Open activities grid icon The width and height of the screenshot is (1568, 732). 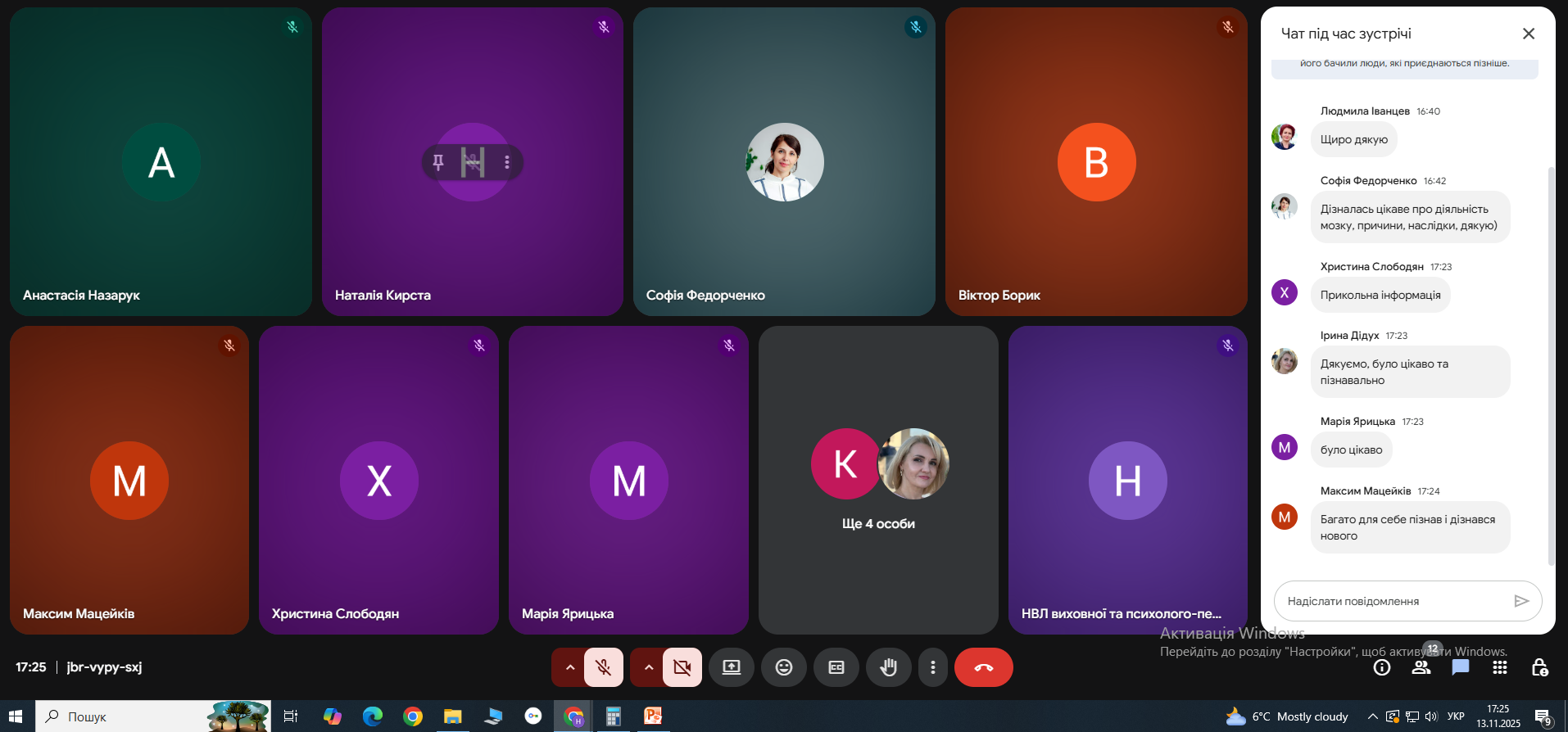click(x=1500, y=667)
